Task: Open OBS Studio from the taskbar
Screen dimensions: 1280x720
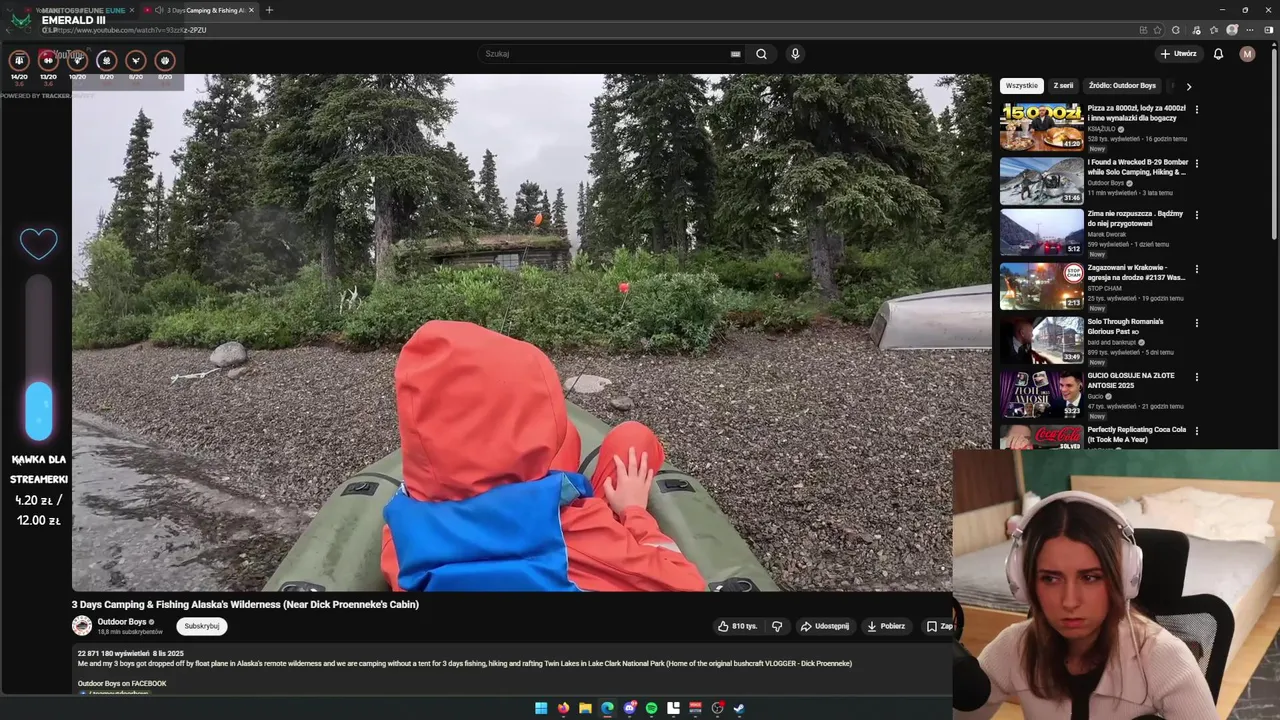Action: pyautogui.click(x=717, y=708)
